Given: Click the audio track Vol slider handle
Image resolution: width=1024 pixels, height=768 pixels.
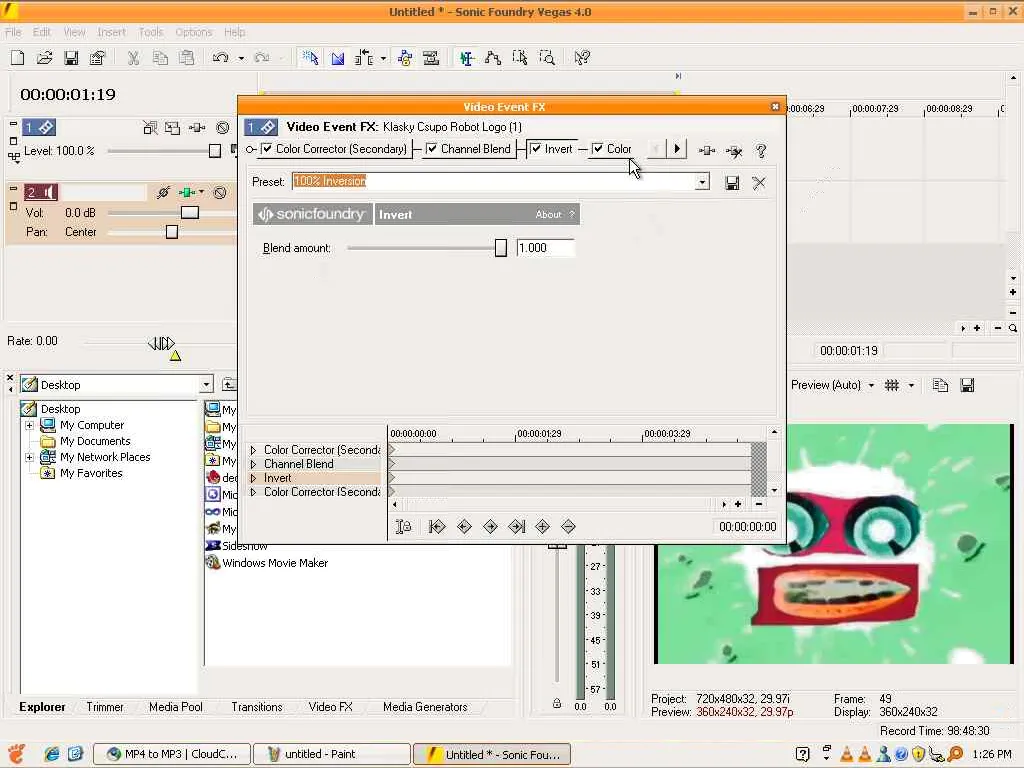Looking at the screenshot, I should tap(189, 213).
